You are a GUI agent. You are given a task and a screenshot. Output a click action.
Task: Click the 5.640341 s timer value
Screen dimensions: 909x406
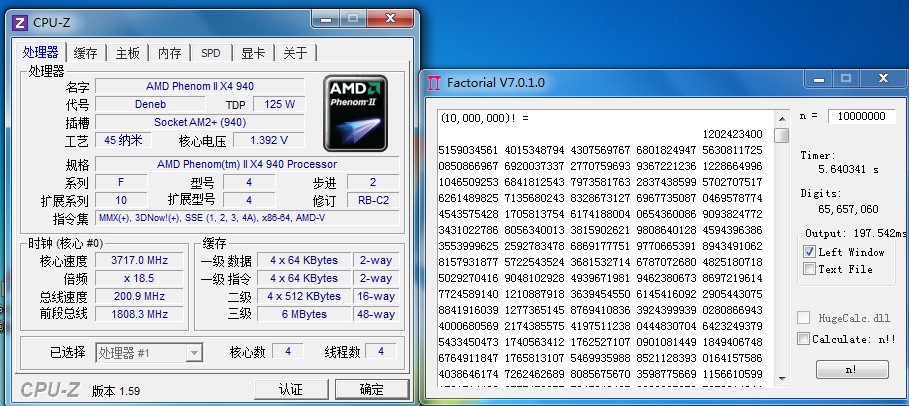[848, 170]
